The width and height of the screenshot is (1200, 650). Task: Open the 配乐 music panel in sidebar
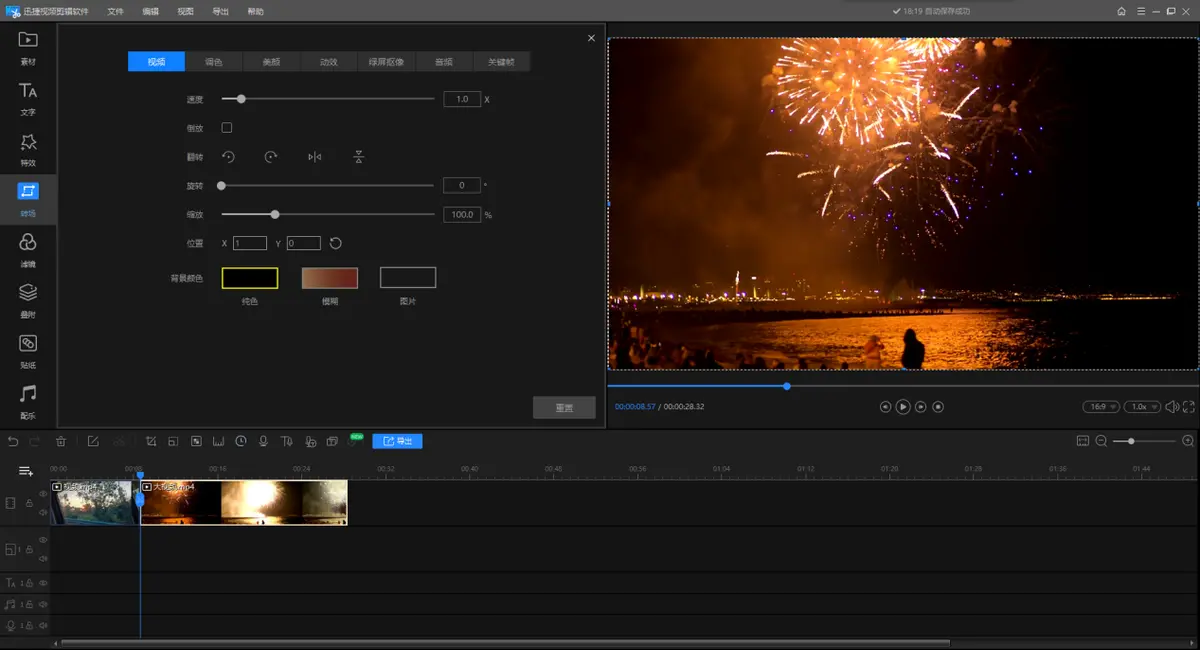[28, 400]
